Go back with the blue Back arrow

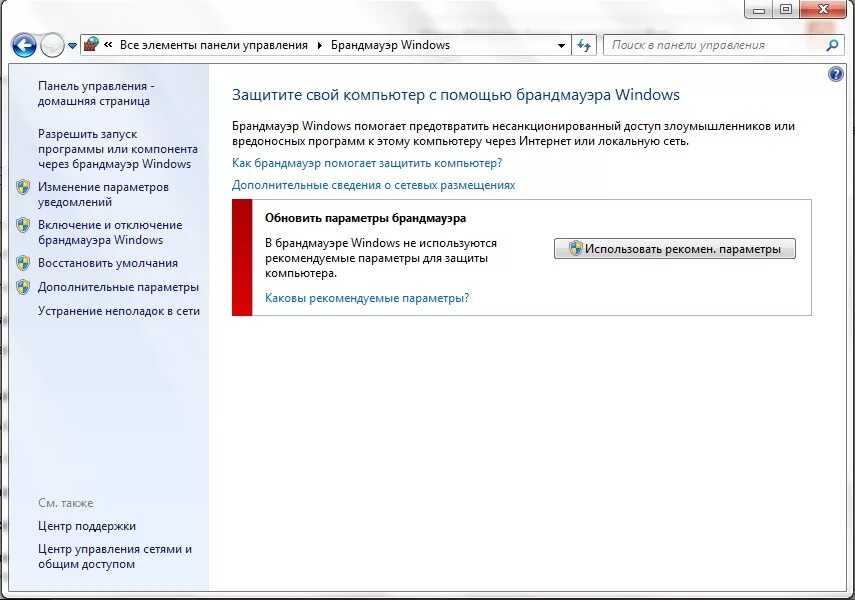(24, 45)
